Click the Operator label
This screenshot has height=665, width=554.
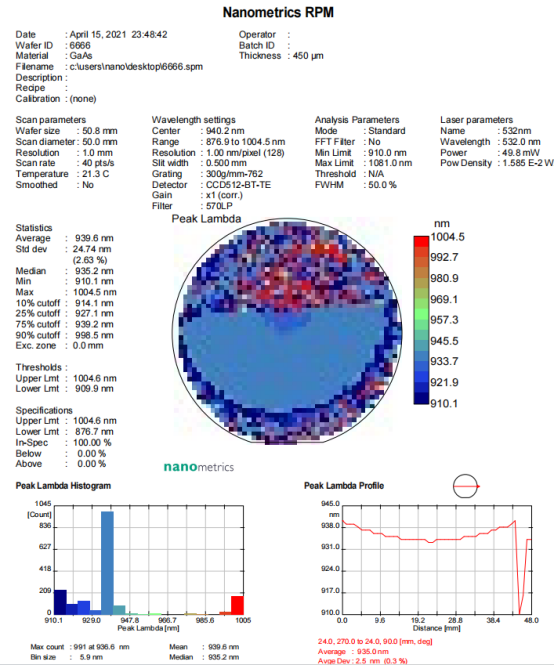pos(257,34)
